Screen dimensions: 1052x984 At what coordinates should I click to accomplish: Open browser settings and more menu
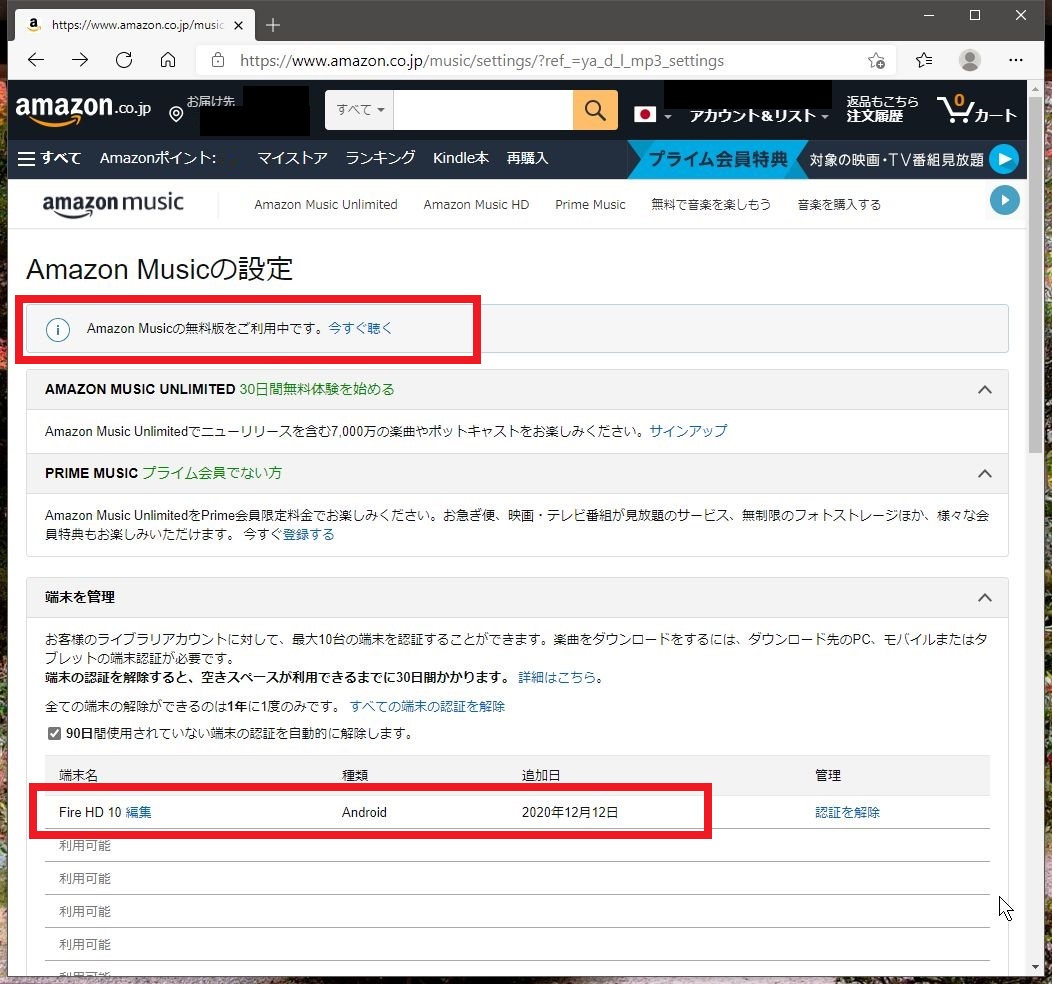pos(1016,60)
